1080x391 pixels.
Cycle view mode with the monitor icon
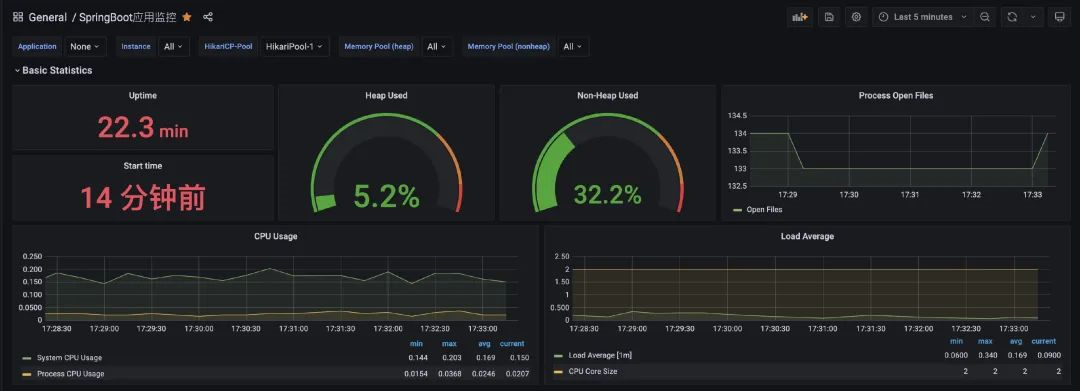pyautogui.click(x=1059, y=17)
